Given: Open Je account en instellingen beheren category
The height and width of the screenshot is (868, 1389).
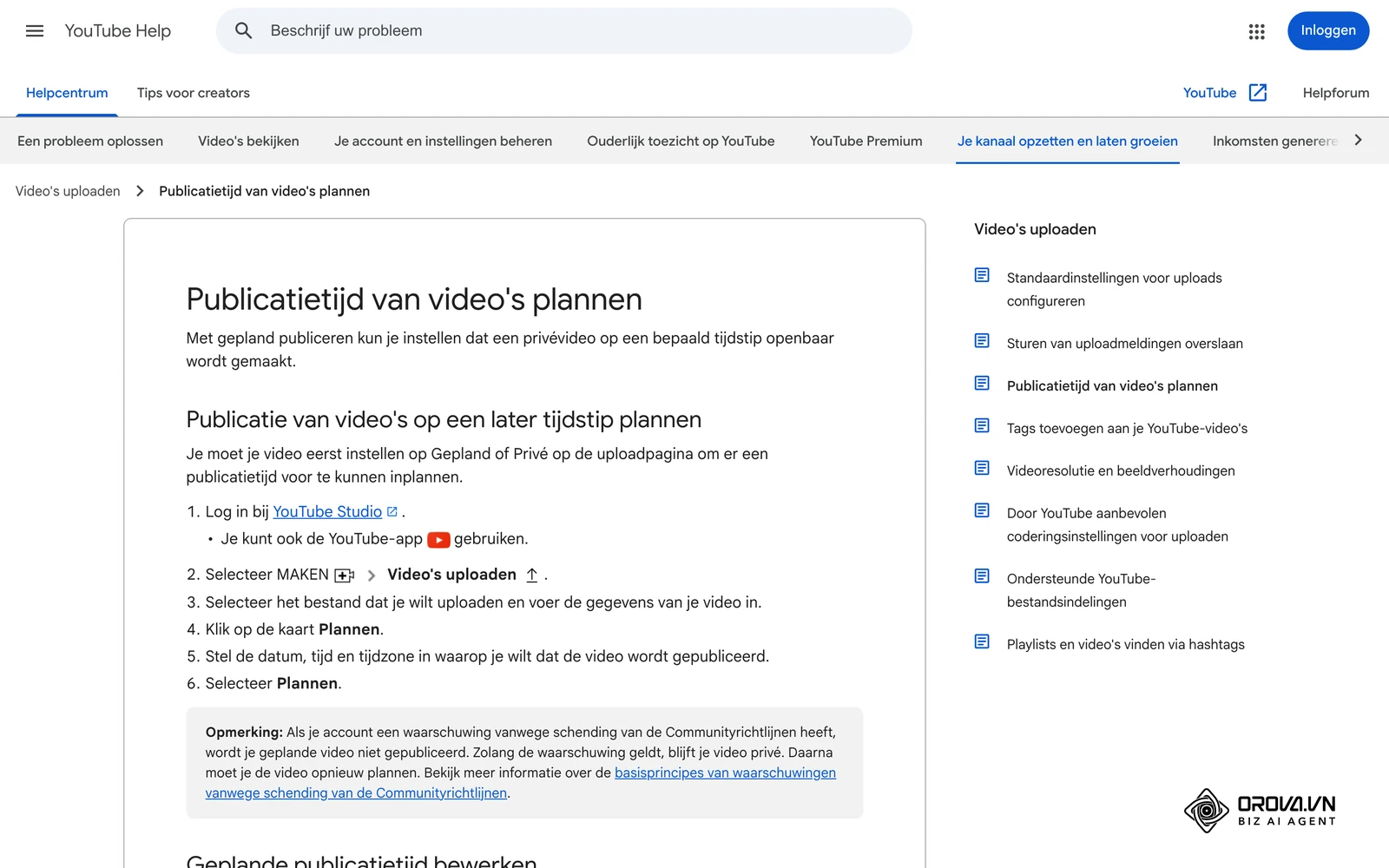Looking at the screenshot, I should point(443,141).
